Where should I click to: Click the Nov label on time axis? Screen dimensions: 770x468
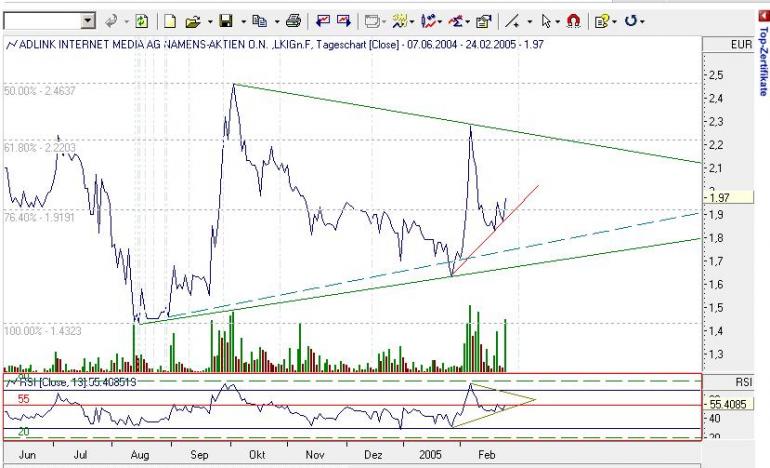pos(315,455)
